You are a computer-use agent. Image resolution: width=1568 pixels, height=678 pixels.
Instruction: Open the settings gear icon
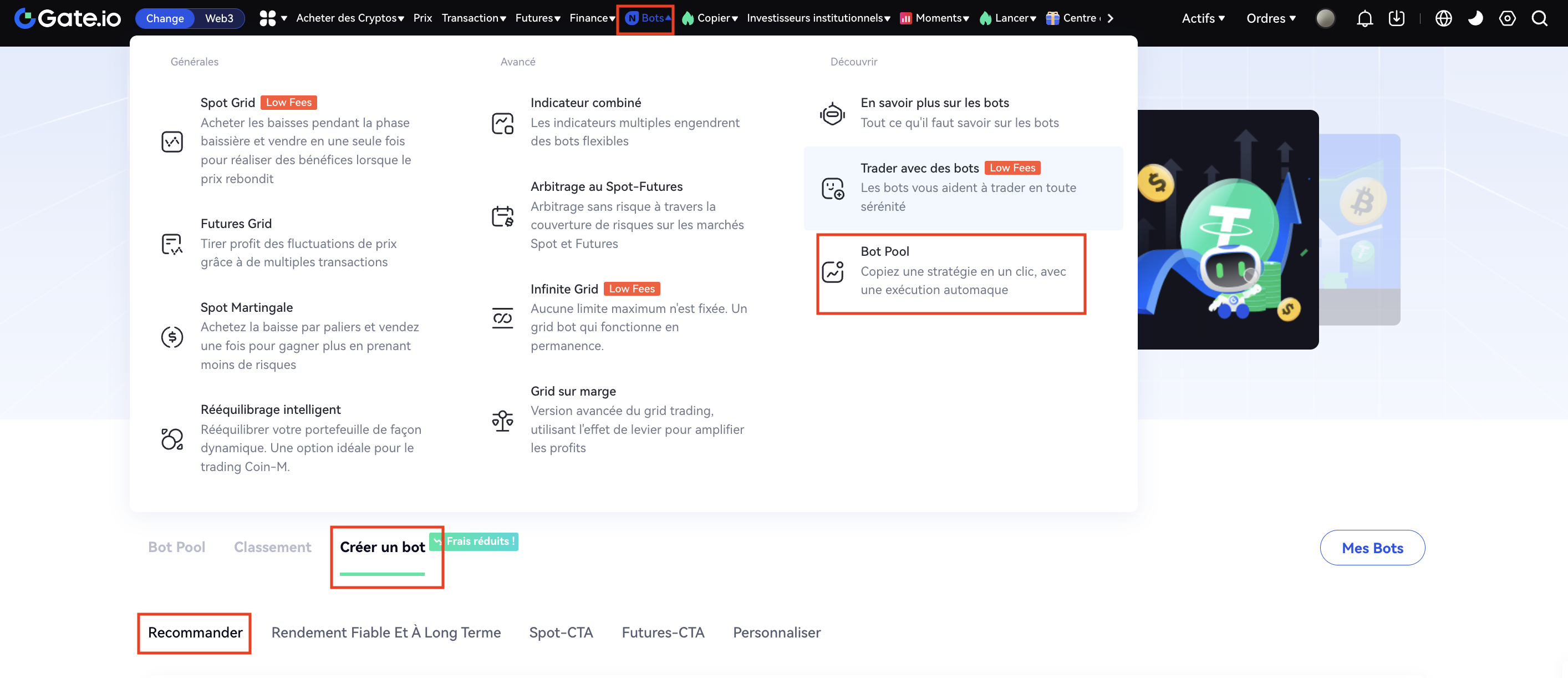pyautogui.click(x=1507, y=18)
